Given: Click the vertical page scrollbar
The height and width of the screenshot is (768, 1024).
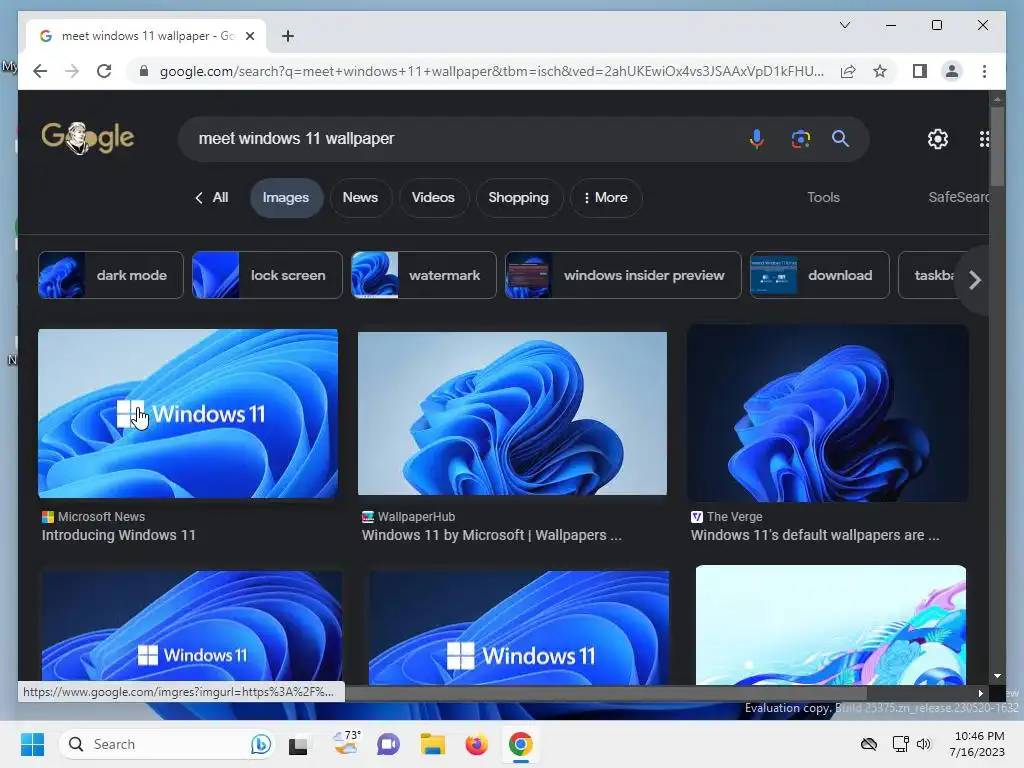Looking at the screenshot, I should pos(997,147).
